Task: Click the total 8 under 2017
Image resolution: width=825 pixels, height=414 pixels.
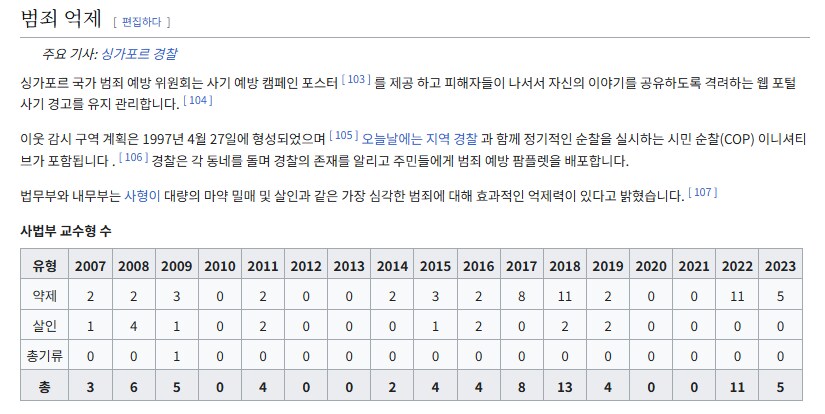Action: tap(522, 386)
